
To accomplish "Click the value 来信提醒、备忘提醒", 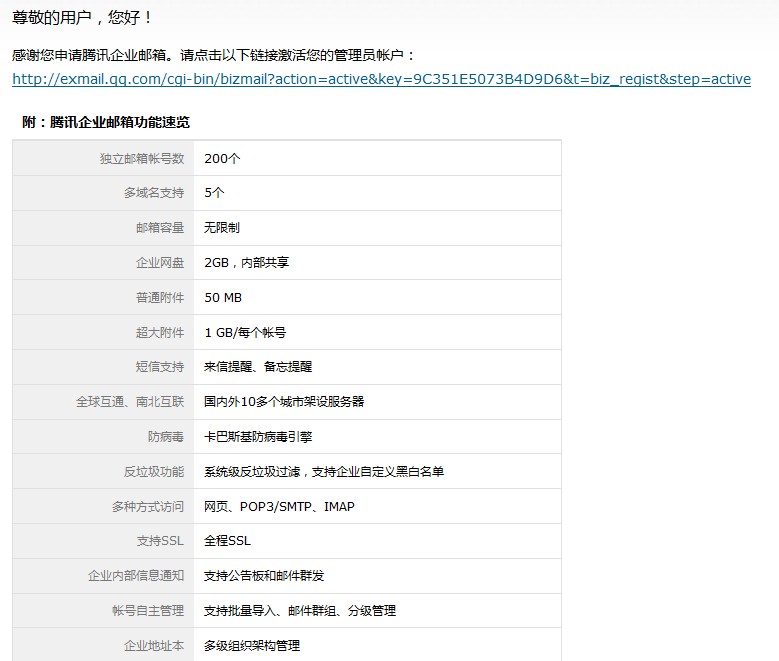I will 258,367.
